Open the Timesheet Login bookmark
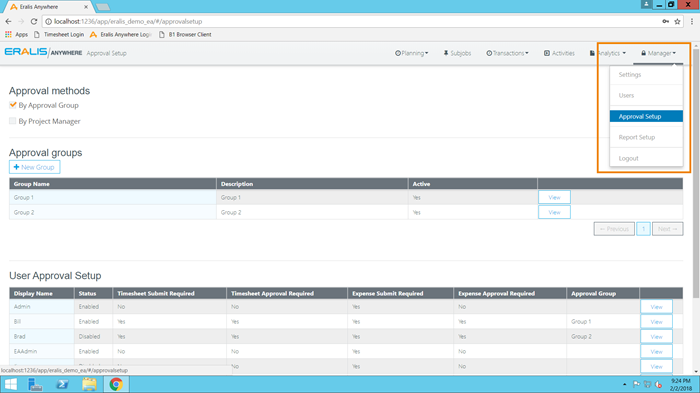Viewport: 700px width, 393px height. 59,34
